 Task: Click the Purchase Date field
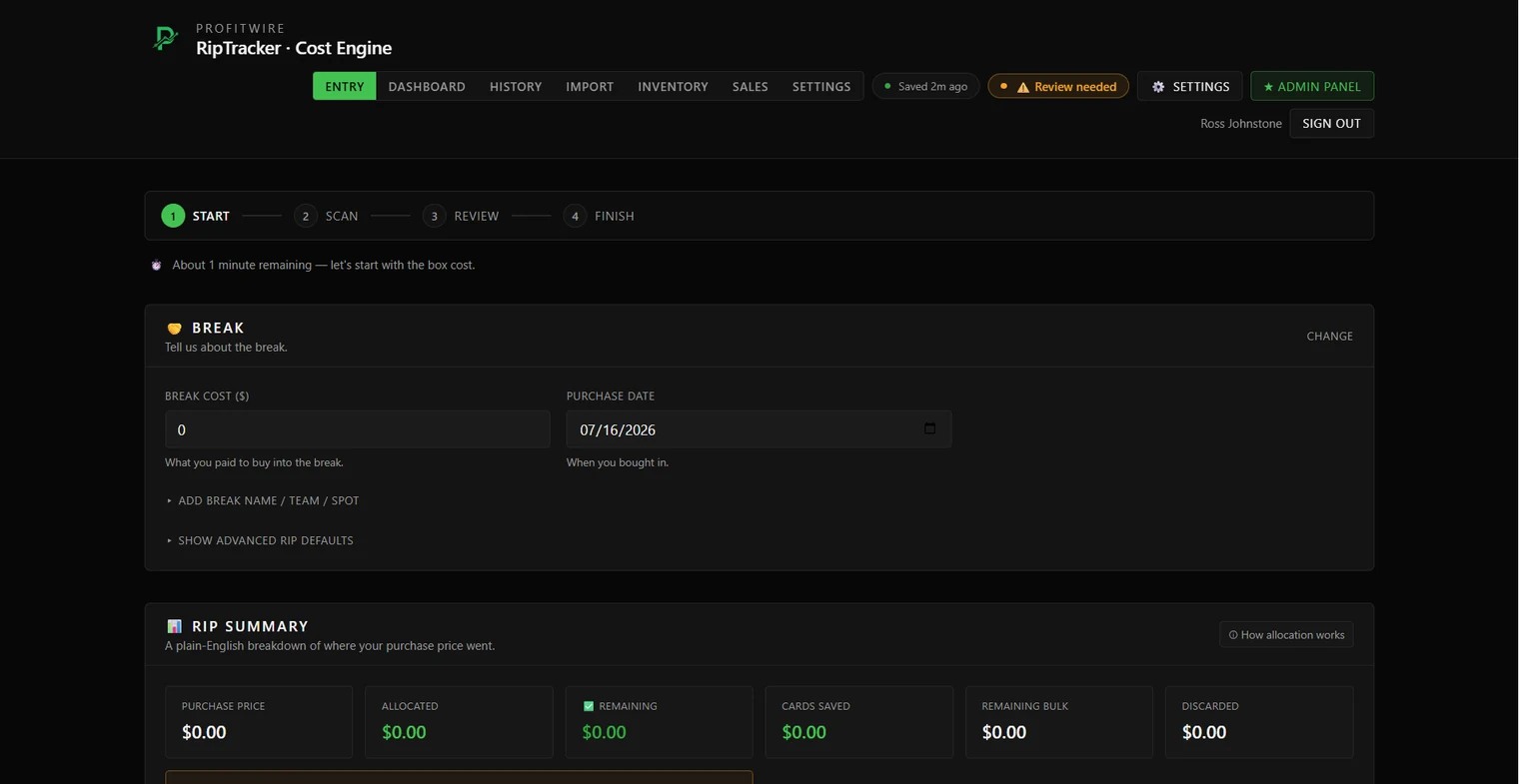(x=759, y=429)
